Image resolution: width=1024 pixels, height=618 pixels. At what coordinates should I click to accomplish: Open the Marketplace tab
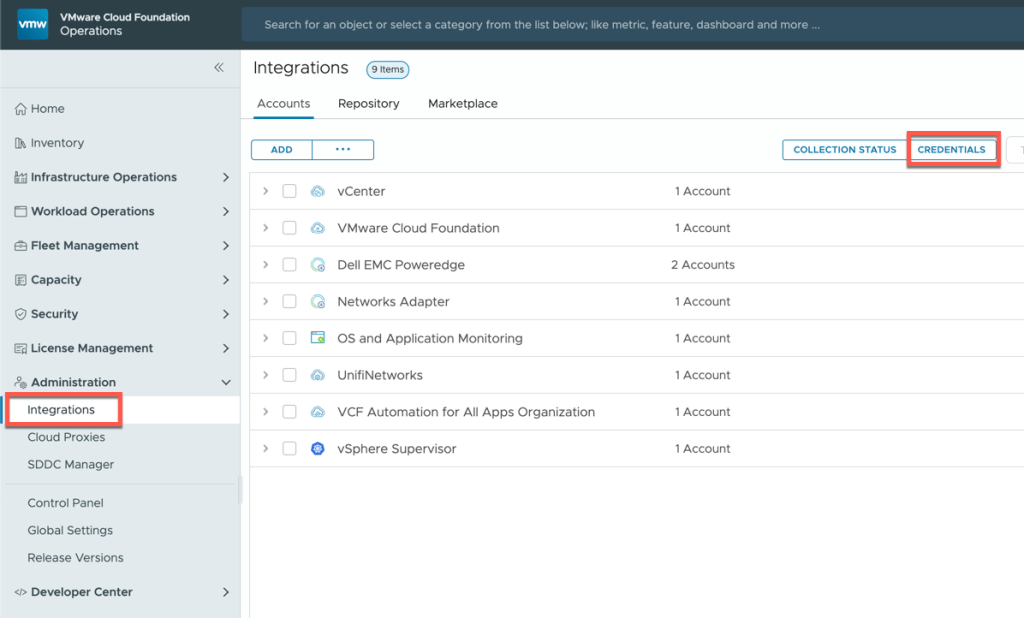point(462,104)
